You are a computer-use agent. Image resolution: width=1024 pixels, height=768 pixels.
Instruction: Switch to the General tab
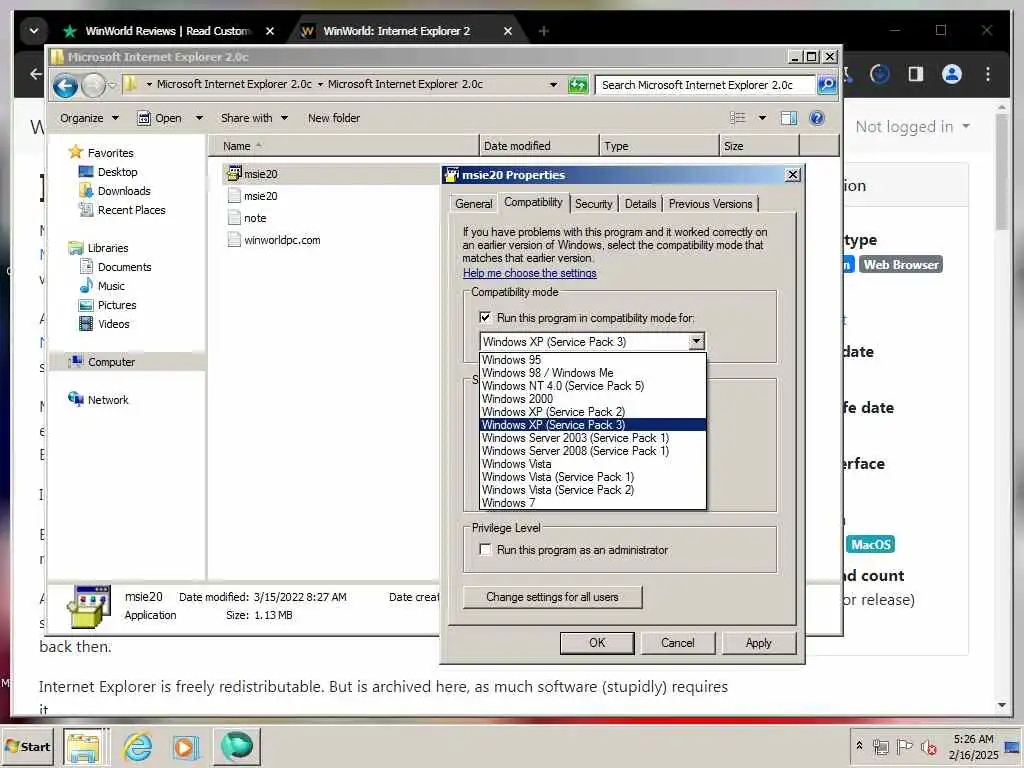pos(473,204)
